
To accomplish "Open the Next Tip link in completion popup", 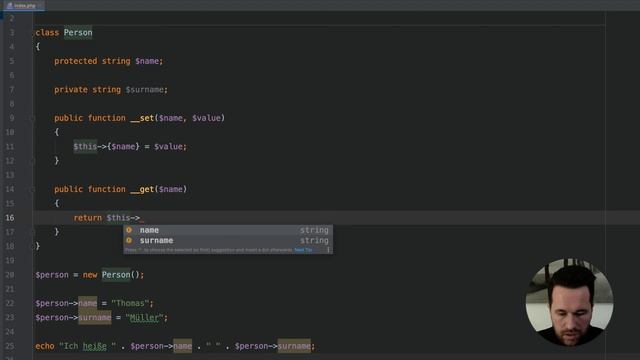I will [303, 250].
